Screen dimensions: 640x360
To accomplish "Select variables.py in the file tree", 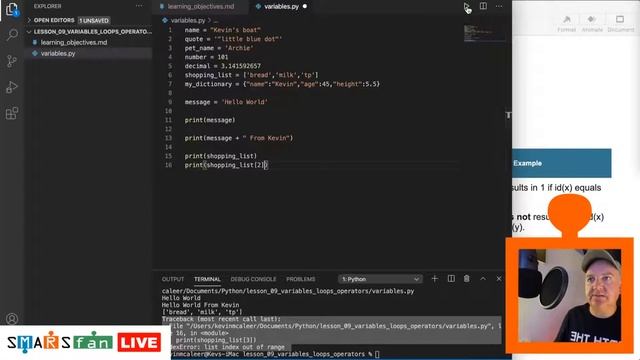I will [x=58, y=53].
